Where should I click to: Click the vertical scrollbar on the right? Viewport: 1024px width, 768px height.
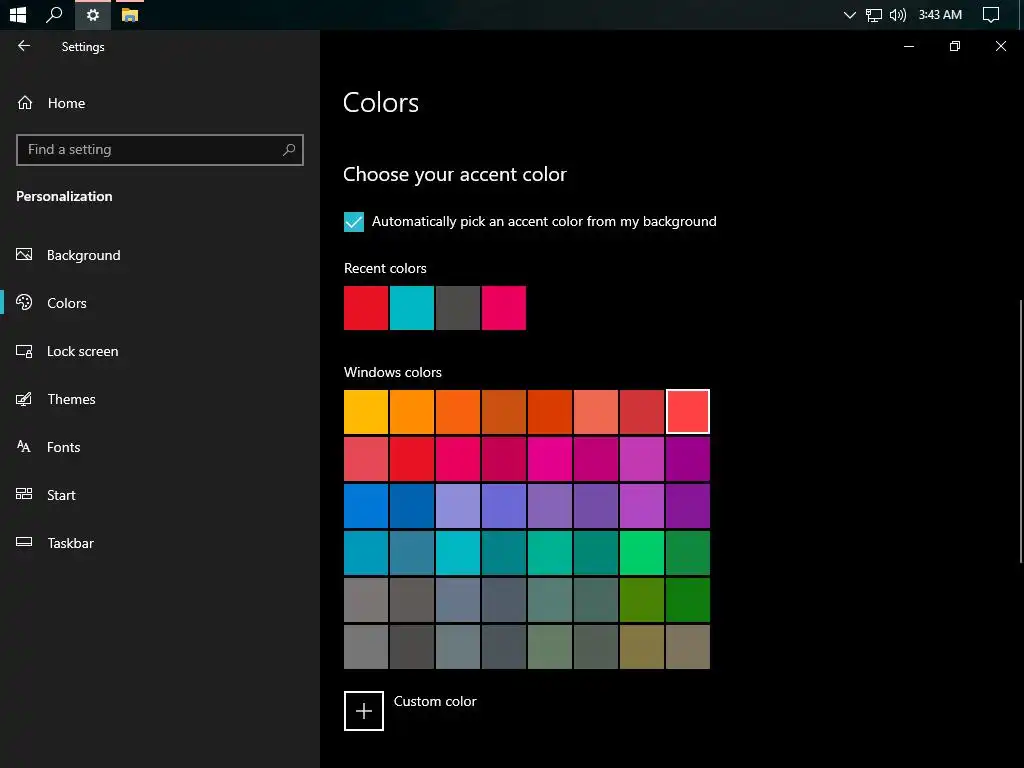click(1021, 431)
